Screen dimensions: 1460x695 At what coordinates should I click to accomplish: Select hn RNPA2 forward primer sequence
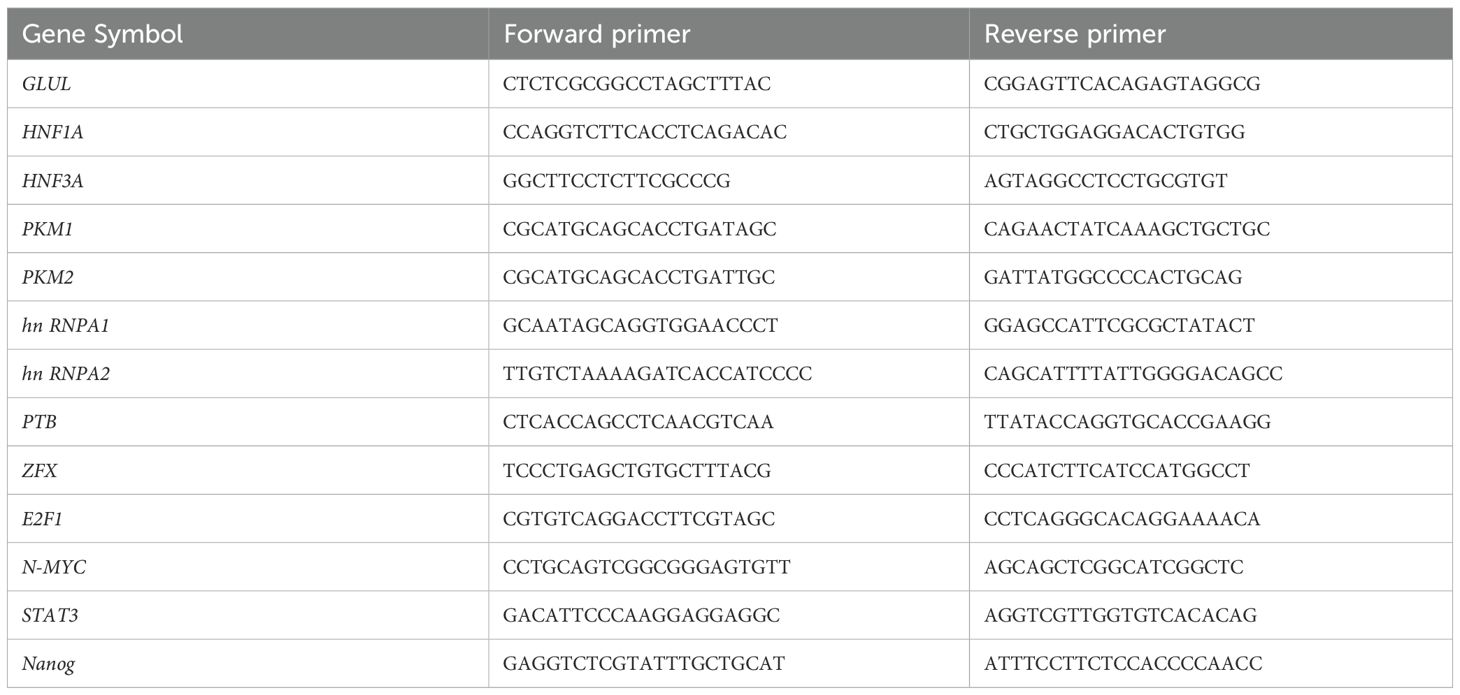658,374
